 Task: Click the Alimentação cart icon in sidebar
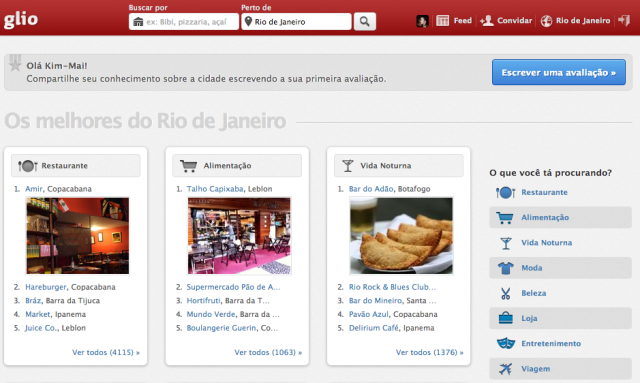tap(505, 218)
